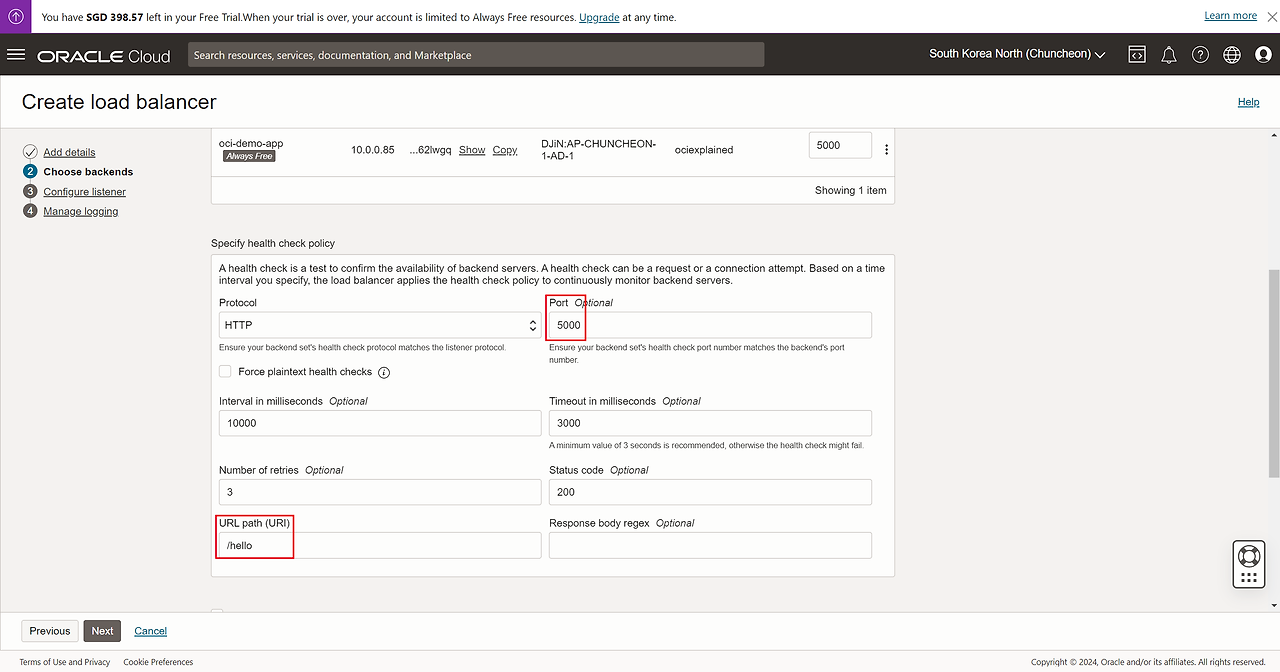Open Cloud Shell developer tools icon
Screen dimensions: 1280x672
[x=1137, y=55]
